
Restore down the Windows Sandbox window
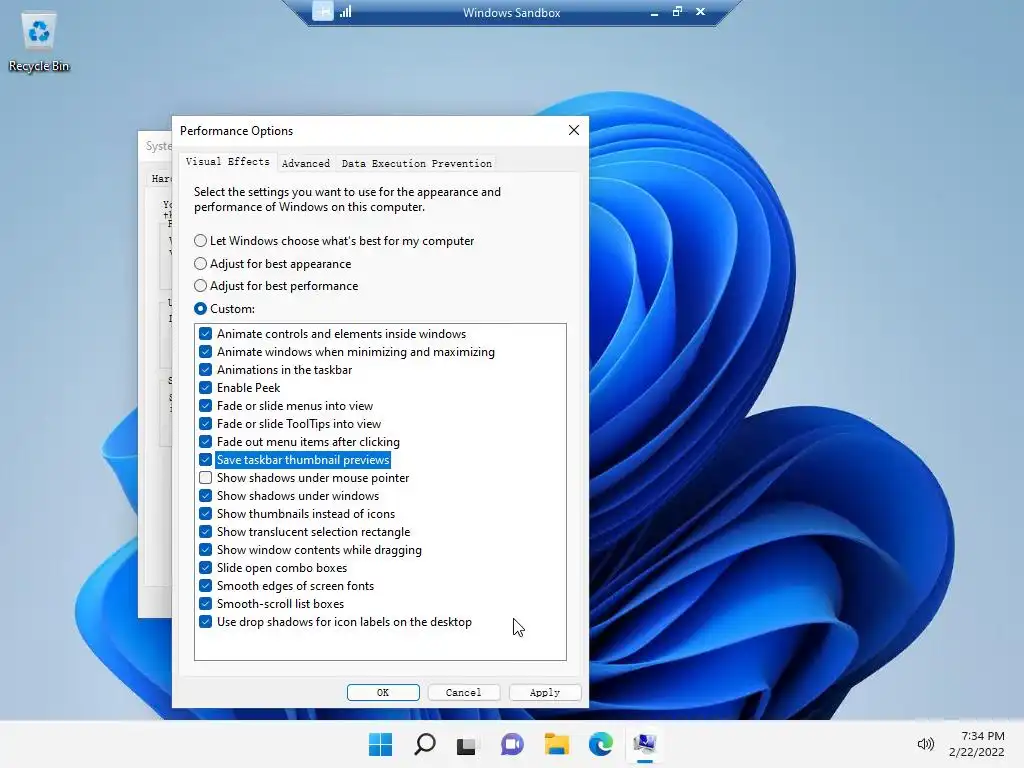(x=677, y=12)
